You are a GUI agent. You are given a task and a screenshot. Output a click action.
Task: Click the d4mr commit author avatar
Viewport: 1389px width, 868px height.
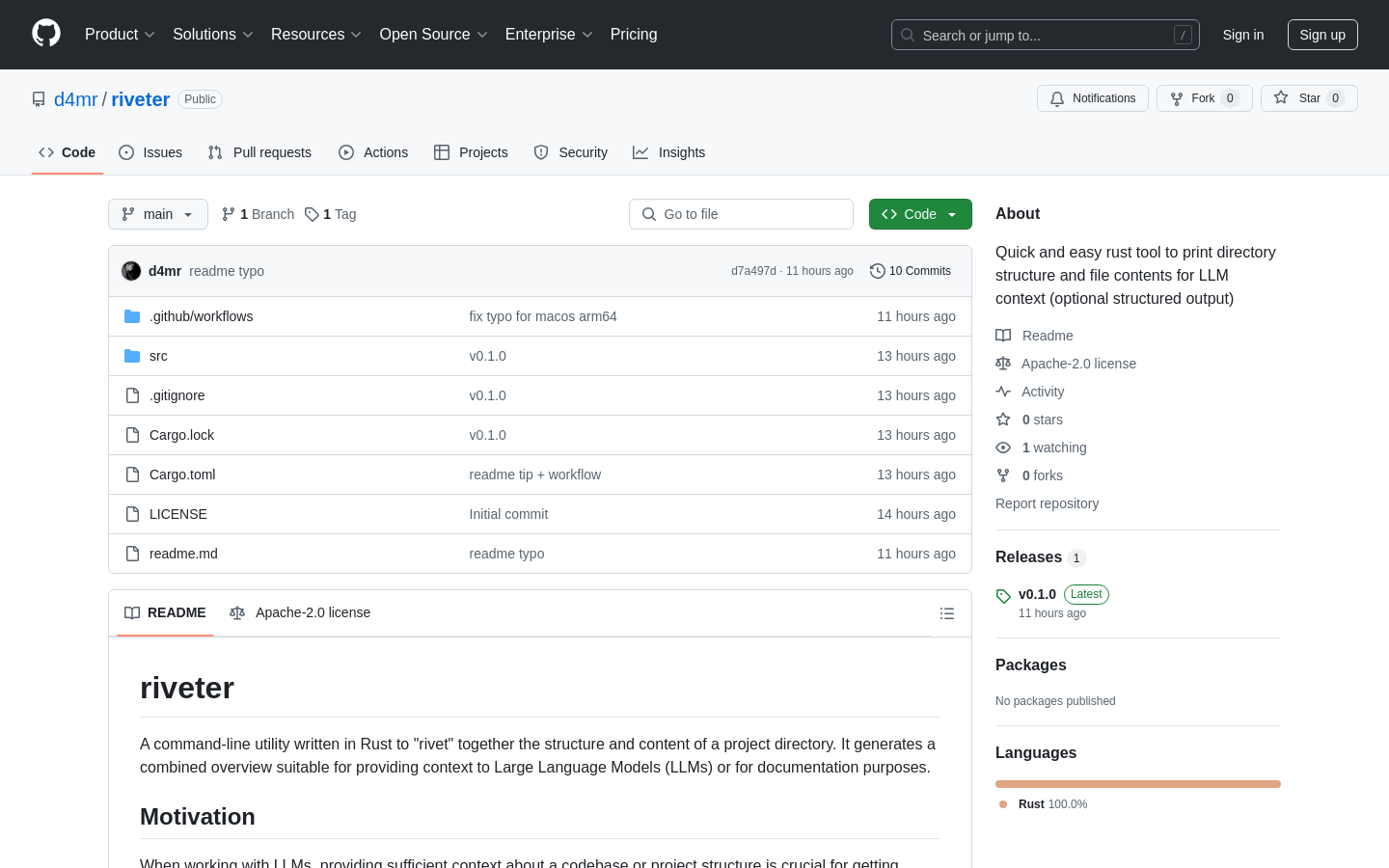(131, 271)
